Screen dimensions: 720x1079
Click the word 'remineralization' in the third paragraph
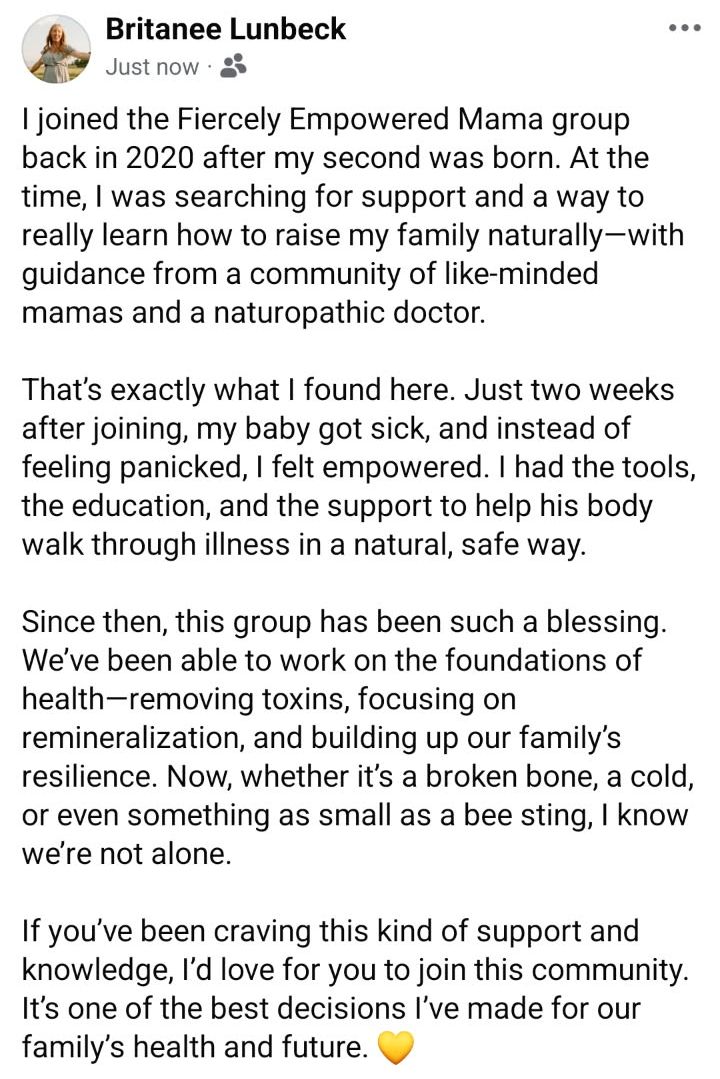134,738
